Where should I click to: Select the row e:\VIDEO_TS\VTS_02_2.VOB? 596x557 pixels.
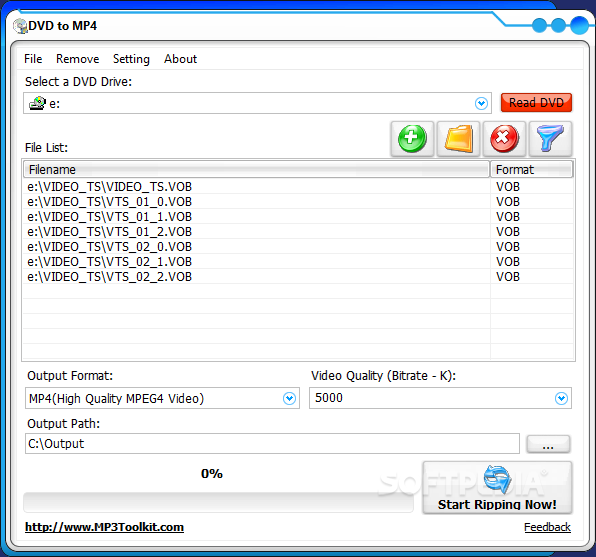pyautogui.click(x=298, y=277)
